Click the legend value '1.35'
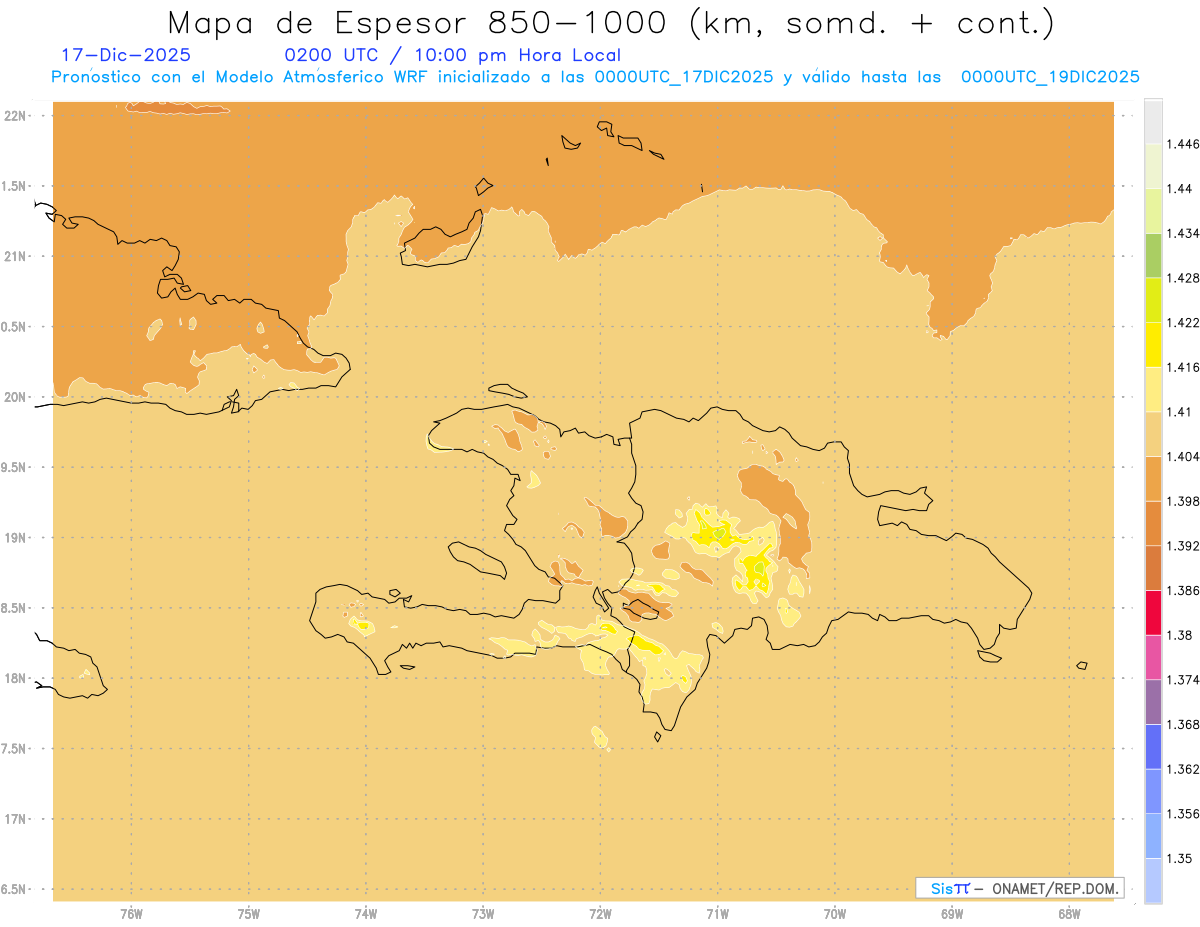 1180,858
